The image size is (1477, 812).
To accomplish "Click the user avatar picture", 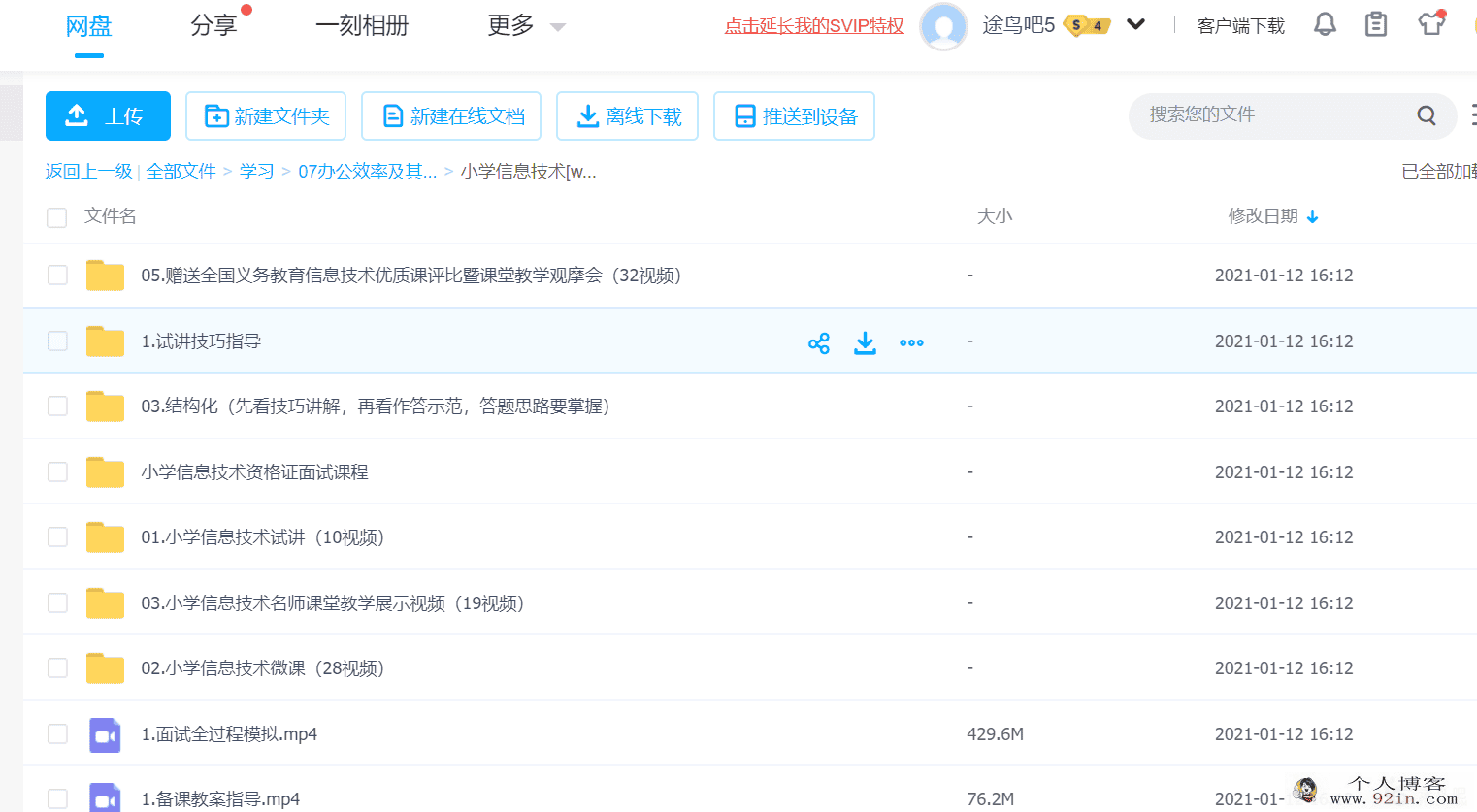I will 943,26.
